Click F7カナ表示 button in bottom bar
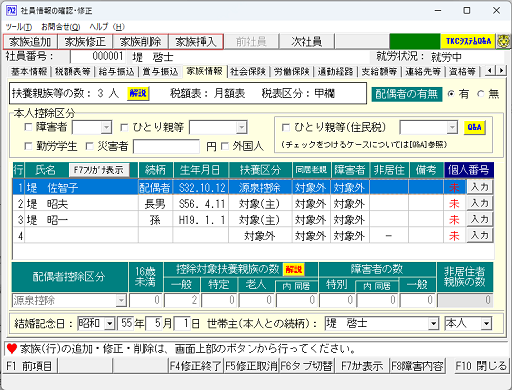The height and width of the screenshot is (390, 512). point(362,366)
